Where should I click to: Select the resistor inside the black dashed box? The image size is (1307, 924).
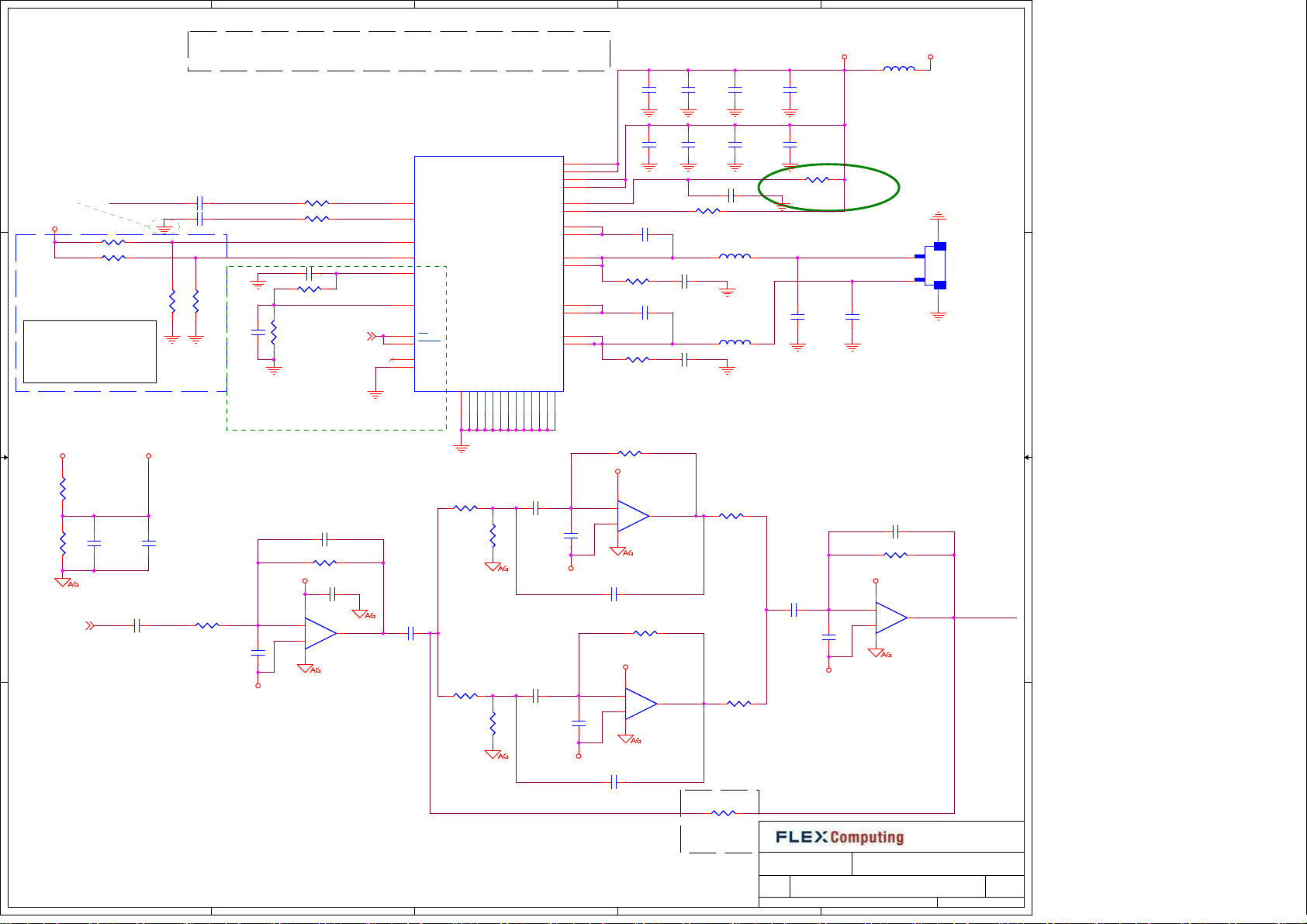point(723,813)
